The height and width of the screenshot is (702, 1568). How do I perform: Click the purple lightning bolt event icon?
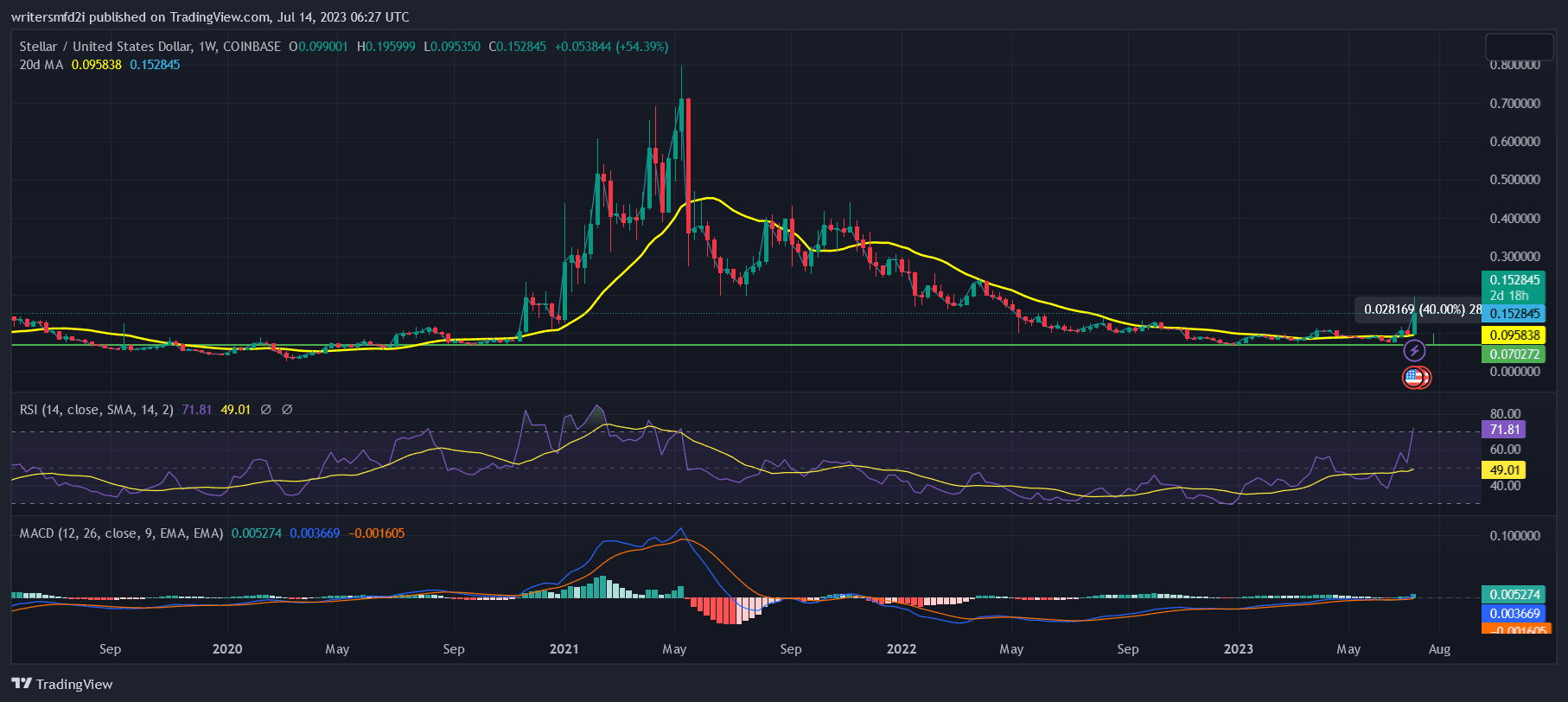[x=1414, y=351]
